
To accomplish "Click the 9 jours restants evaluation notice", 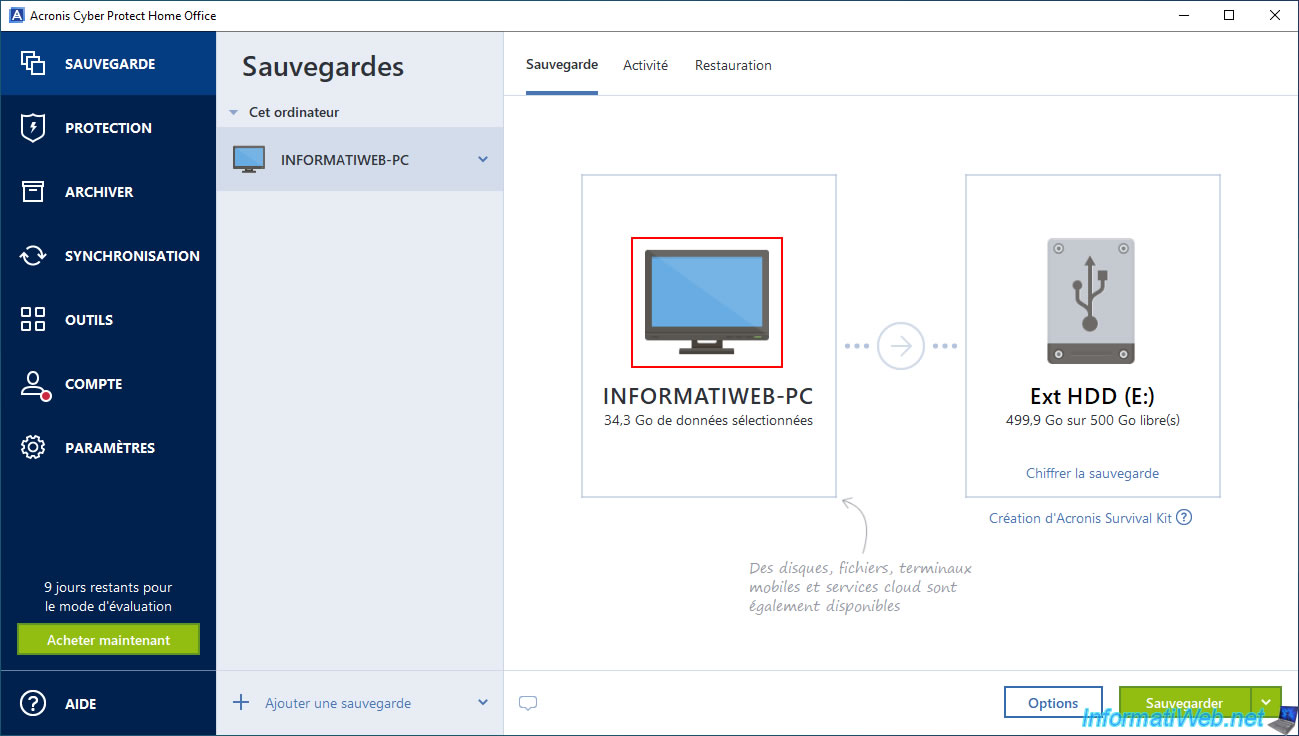I will 108,597.
